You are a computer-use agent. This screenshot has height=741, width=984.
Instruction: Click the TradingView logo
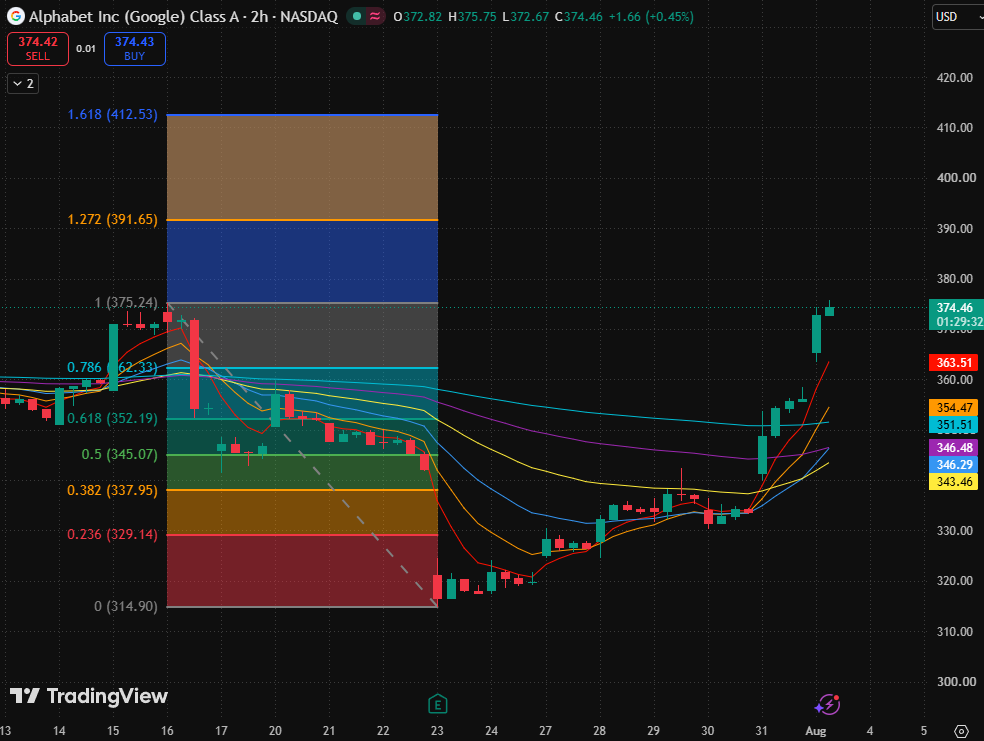tap(88, 696)
